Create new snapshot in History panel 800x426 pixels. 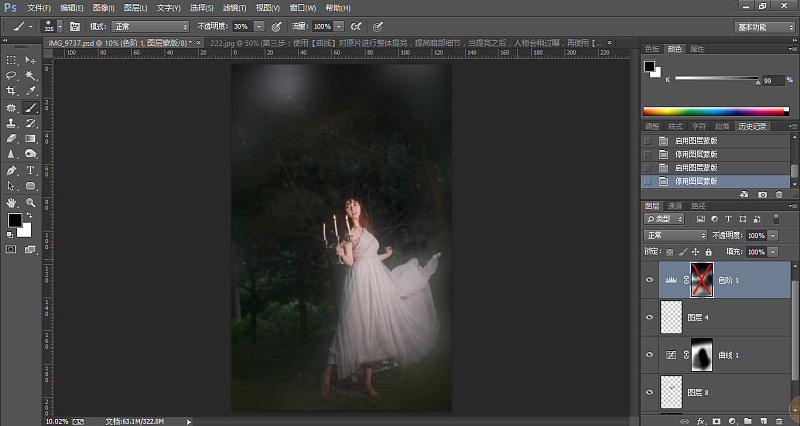point(762,194)
